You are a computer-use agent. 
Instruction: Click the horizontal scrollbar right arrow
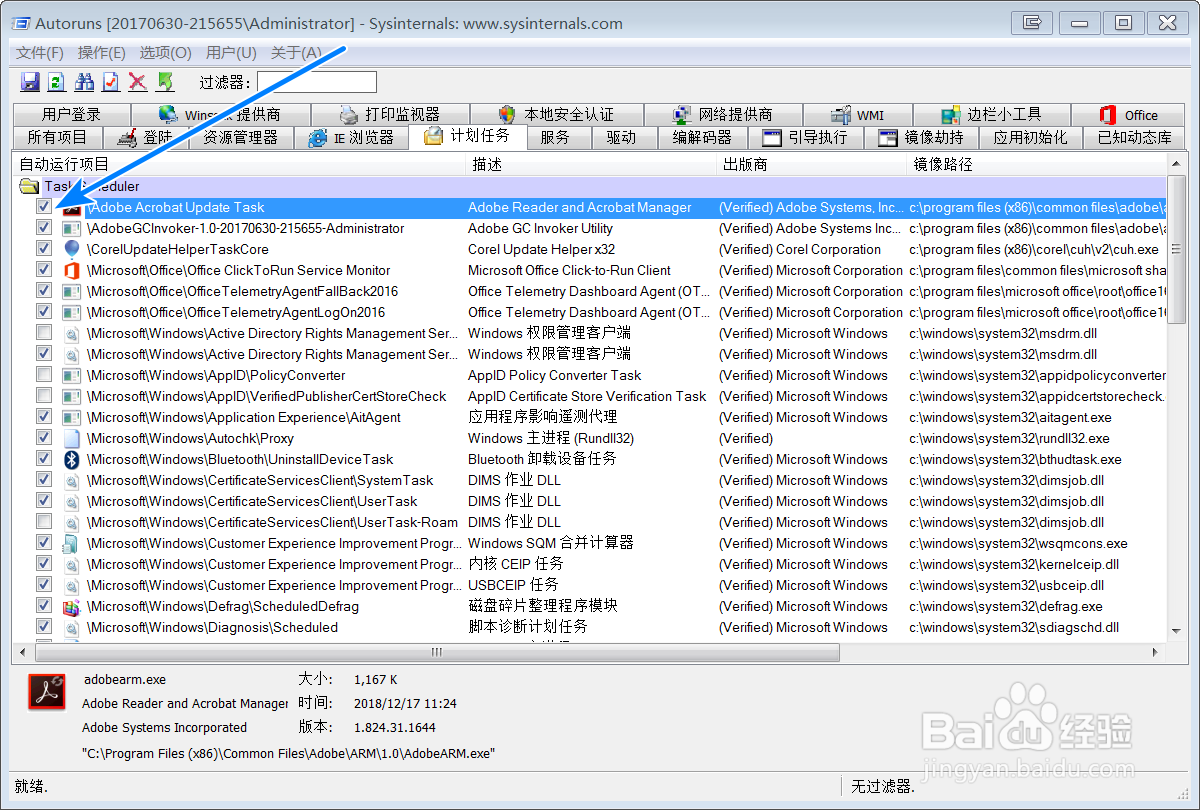click(x=1156, y=652)
